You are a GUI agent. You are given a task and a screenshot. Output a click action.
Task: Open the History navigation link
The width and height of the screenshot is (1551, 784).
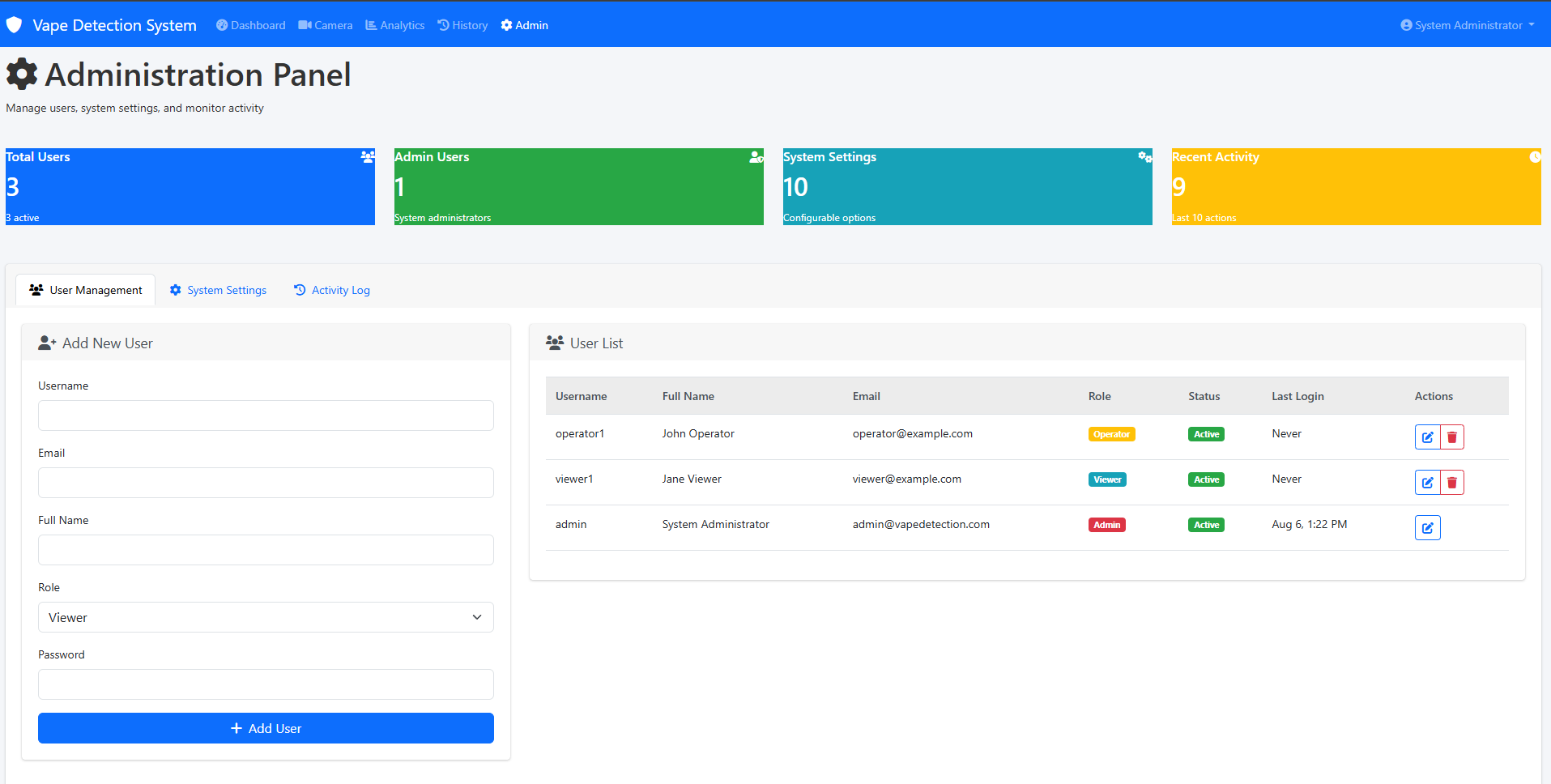462,25
